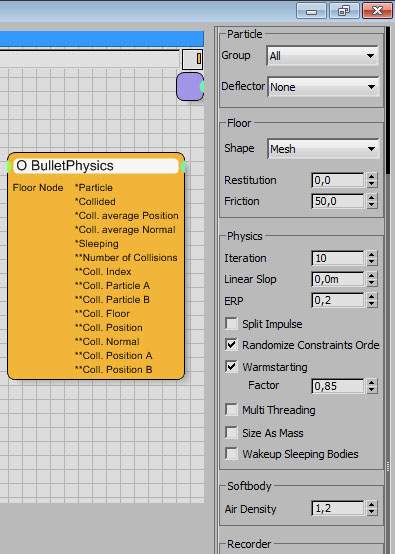Click **Number of Collisions output
Viewport: 395px width, 554px height.
126,258
